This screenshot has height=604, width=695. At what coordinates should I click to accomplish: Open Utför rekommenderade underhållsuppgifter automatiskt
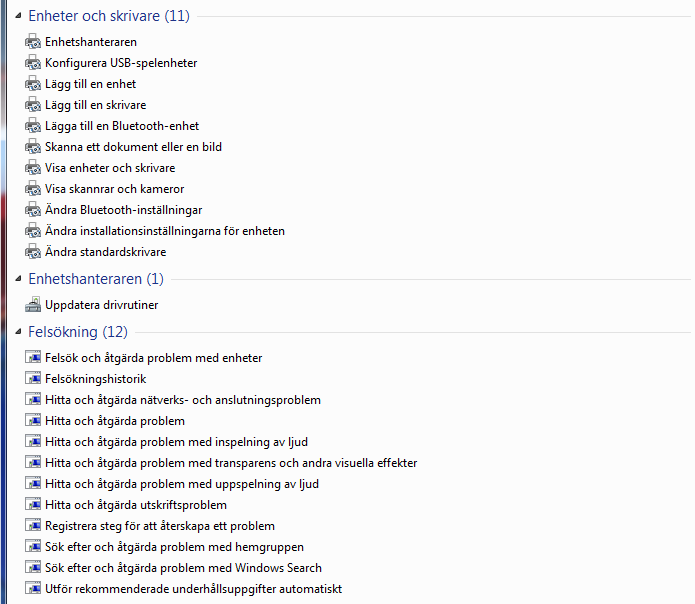pos(193,589)
